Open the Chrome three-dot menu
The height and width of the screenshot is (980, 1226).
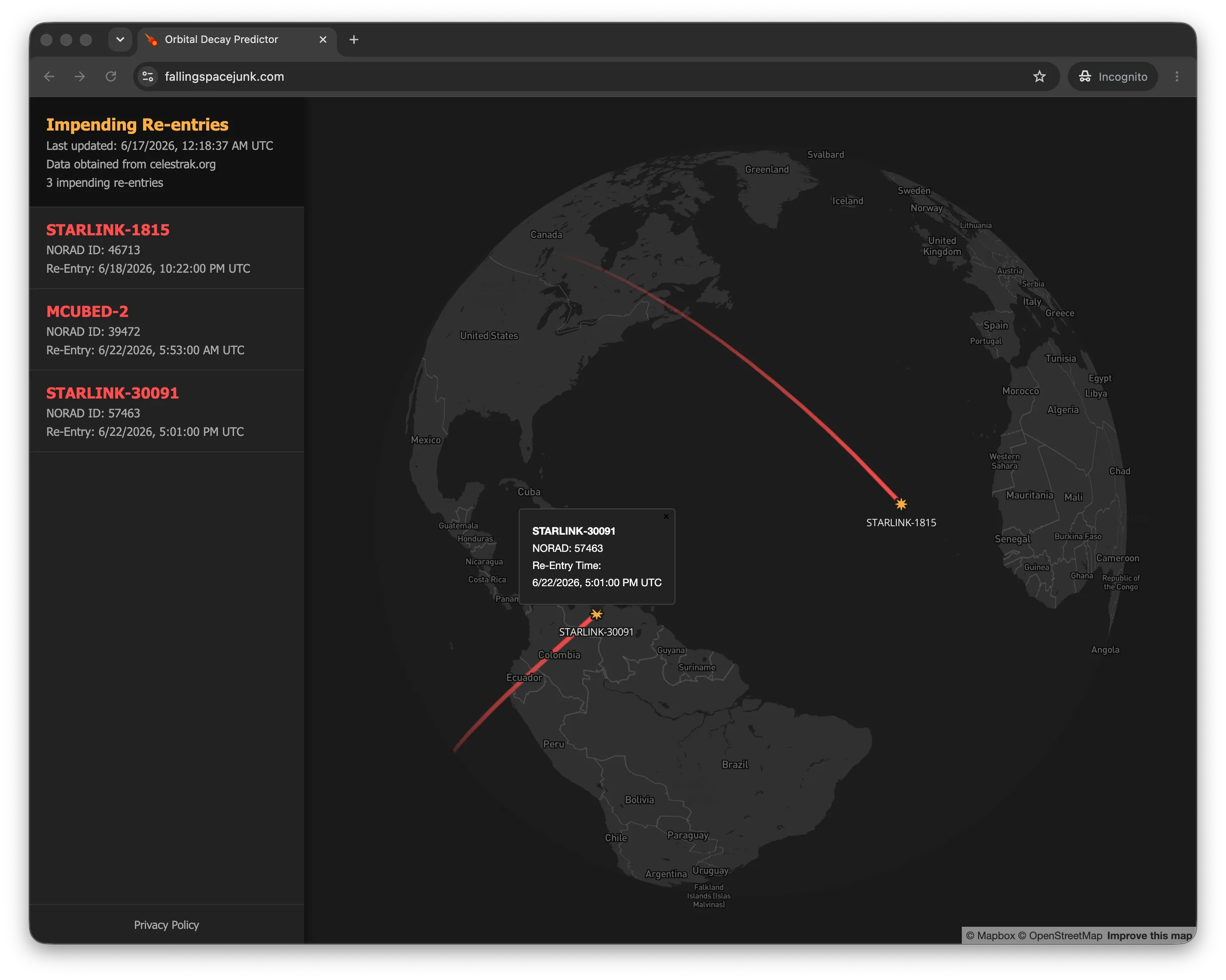click(1177, 77)
